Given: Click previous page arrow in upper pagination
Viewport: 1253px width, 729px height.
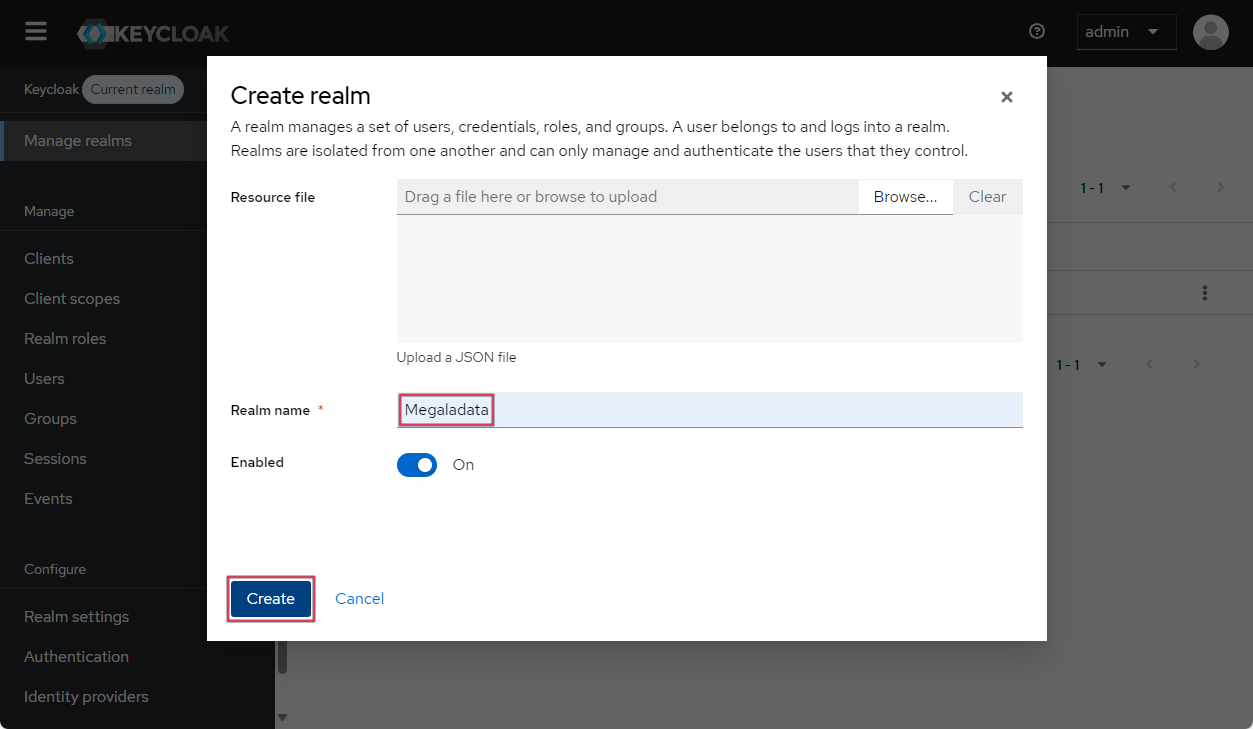Looking at the screenshot, I should coord(1174,188).
